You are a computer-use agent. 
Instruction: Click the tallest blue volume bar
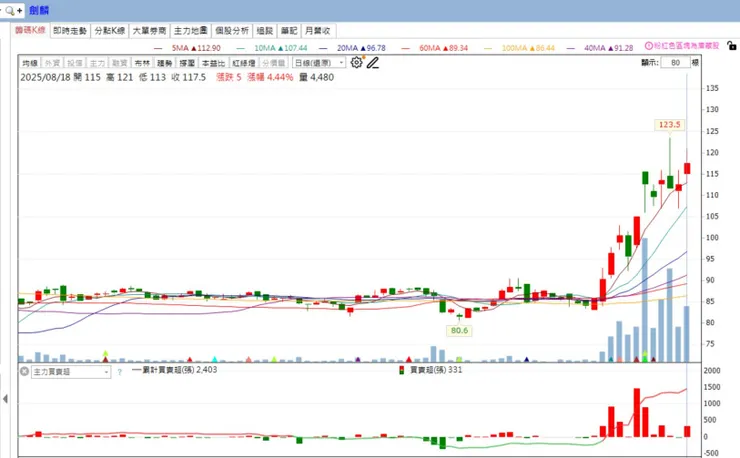click(645, 300)
